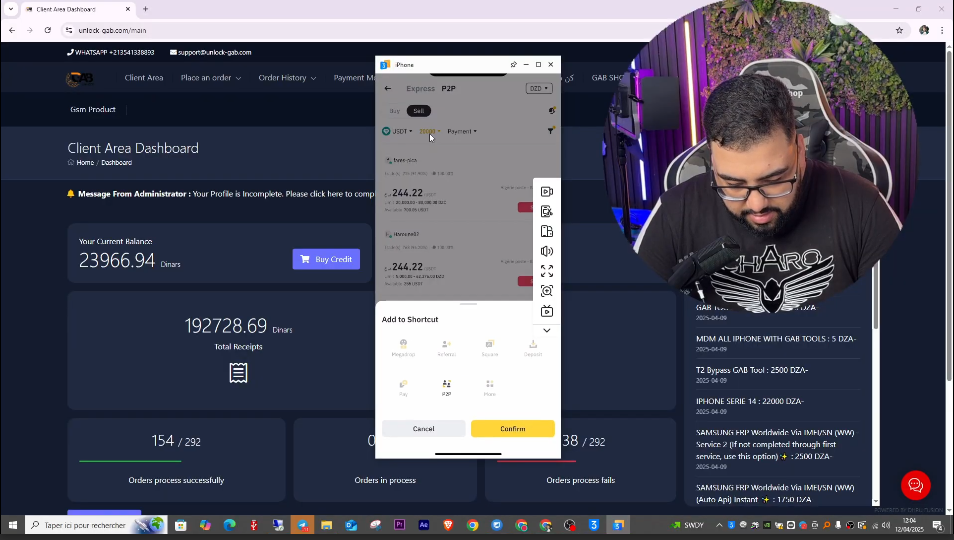Click the screenshot icon in side toolbar

click(x=546, y=211)
